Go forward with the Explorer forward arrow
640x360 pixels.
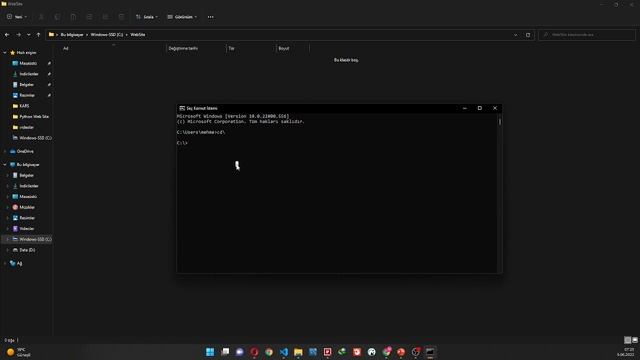18,35
